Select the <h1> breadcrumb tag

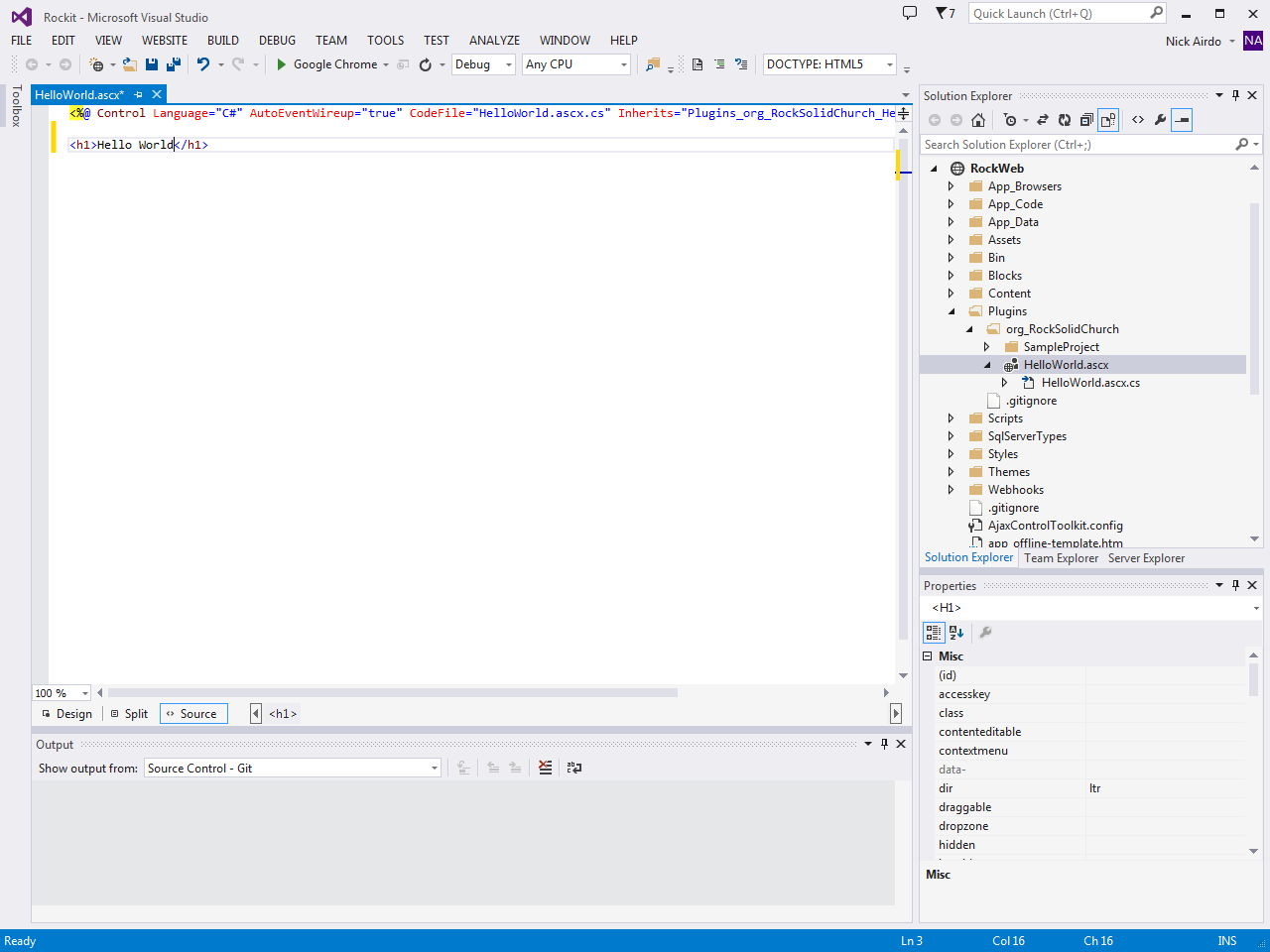283,714
